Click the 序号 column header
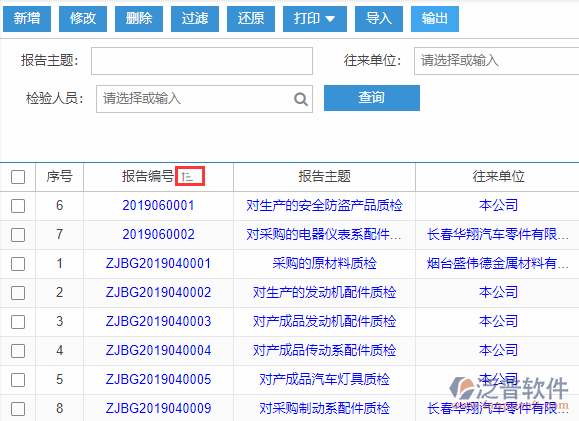Image resolution: width=579 pixels, height=421 pixels. [59, 177]
